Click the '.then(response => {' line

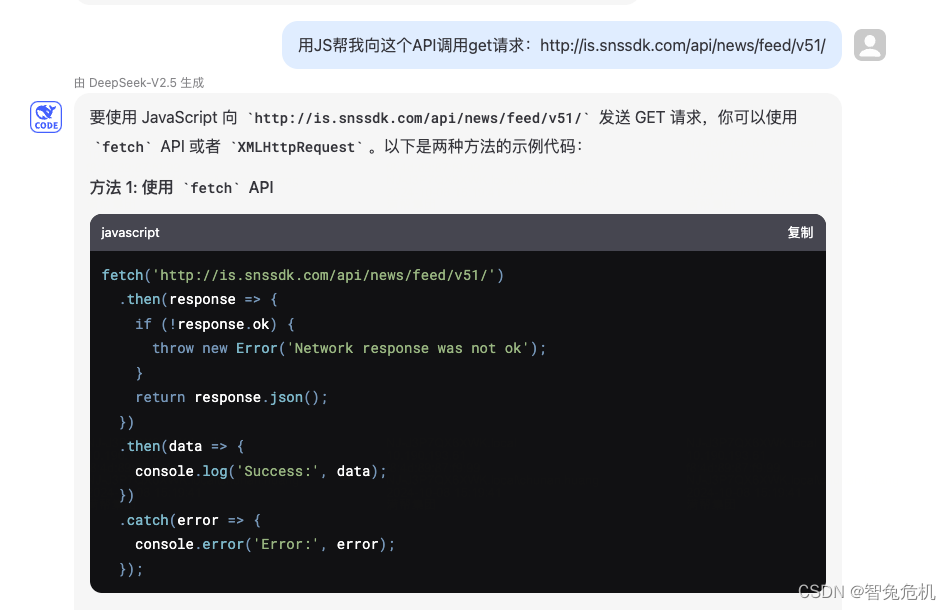click(x=198, y=300)
